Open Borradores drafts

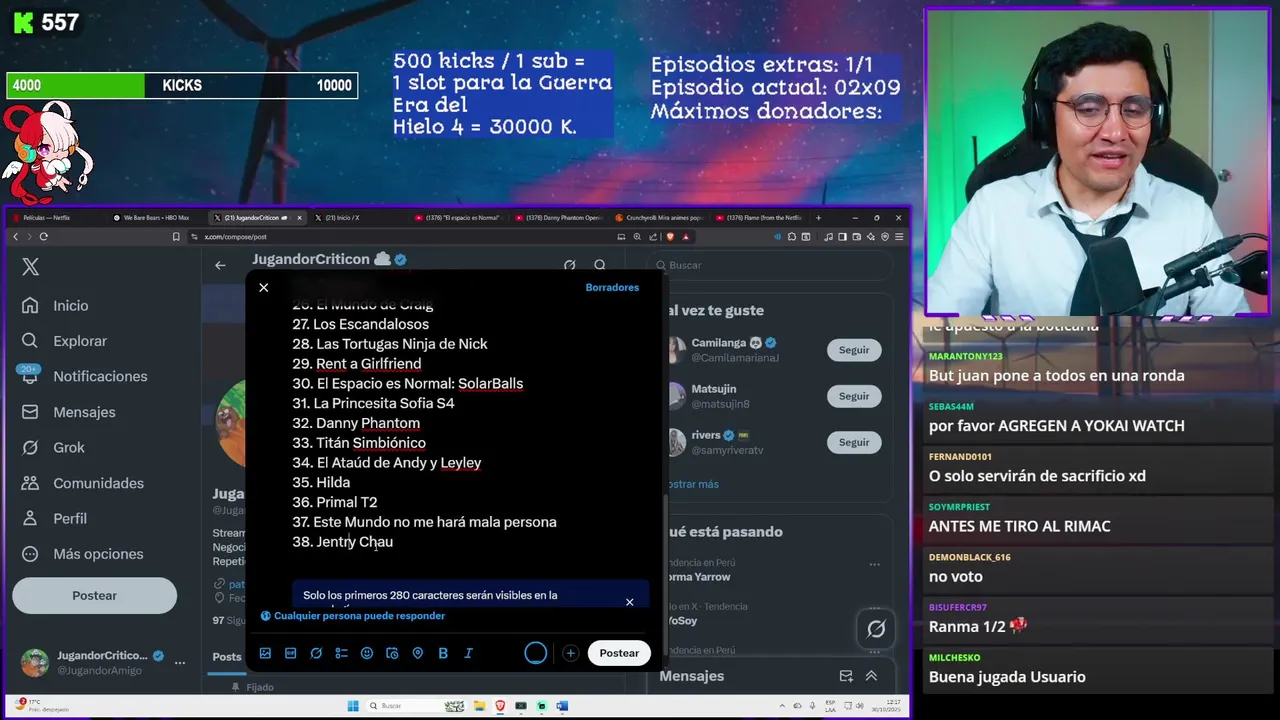612,287
